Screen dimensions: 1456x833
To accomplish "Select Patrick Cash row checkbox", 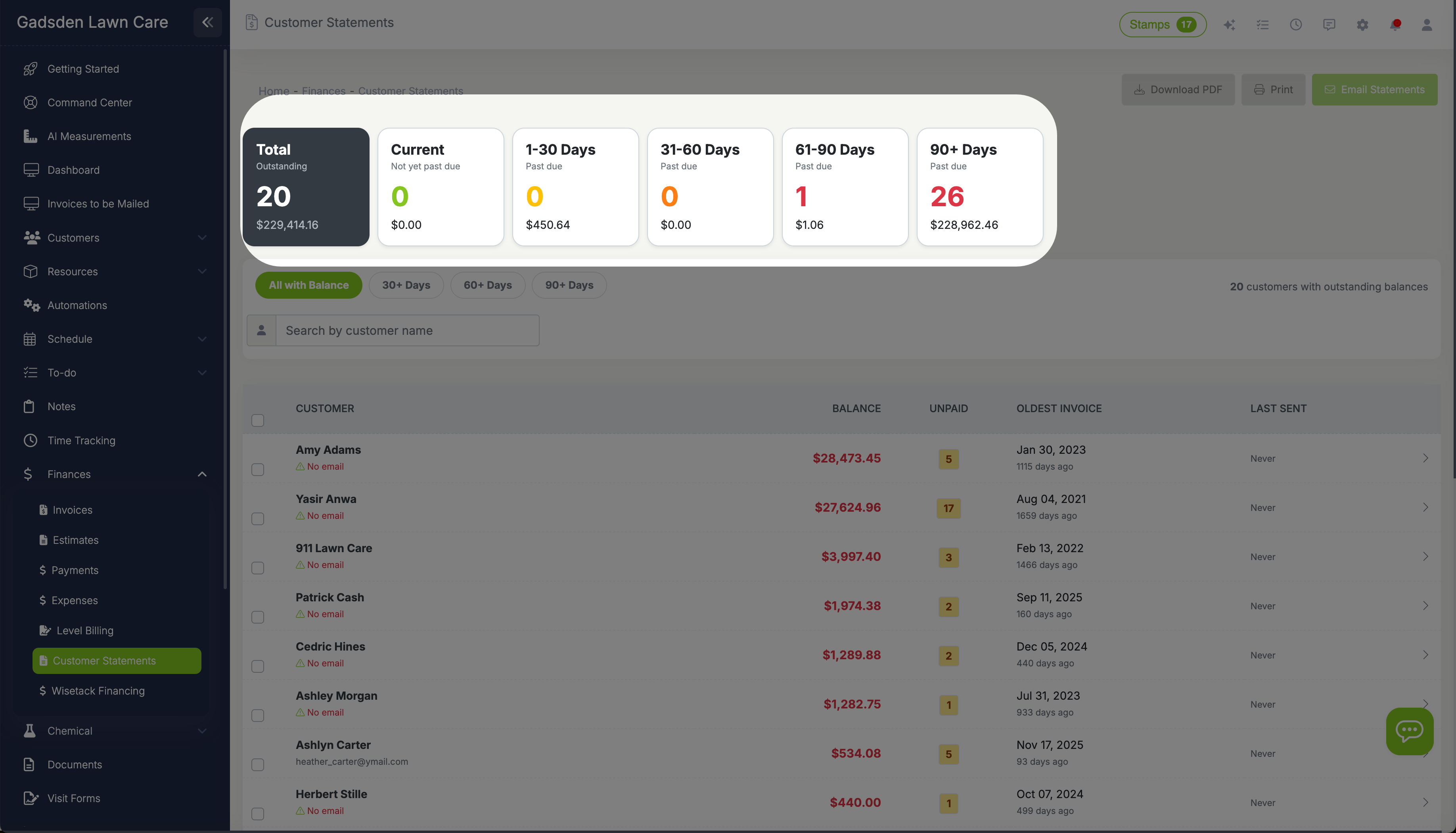I will point(258,617).
